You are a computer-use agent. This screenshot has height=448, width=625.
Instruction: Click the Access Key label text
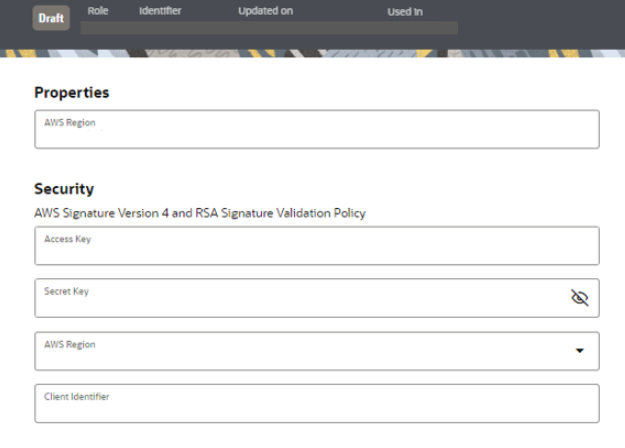(62, 239)
